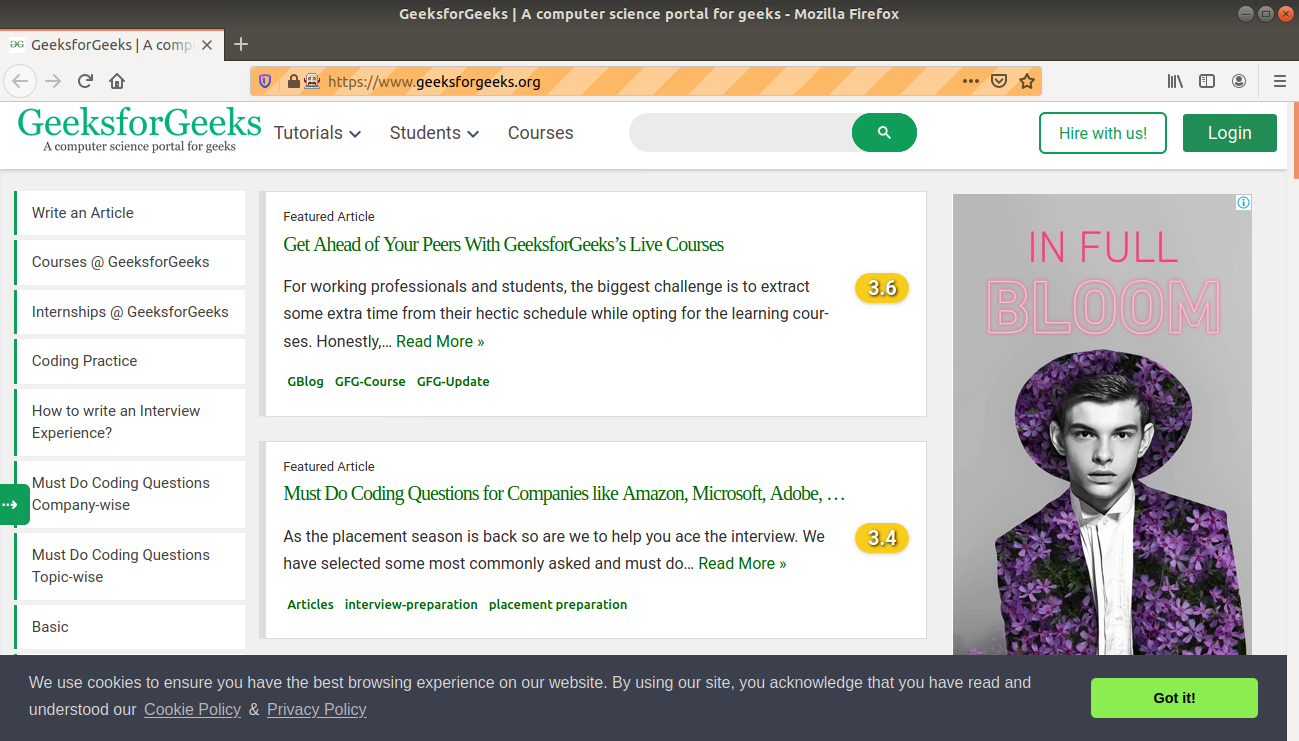Open the Firefox hamburger menu
Screen dimensions: 1299x741
1279,81
